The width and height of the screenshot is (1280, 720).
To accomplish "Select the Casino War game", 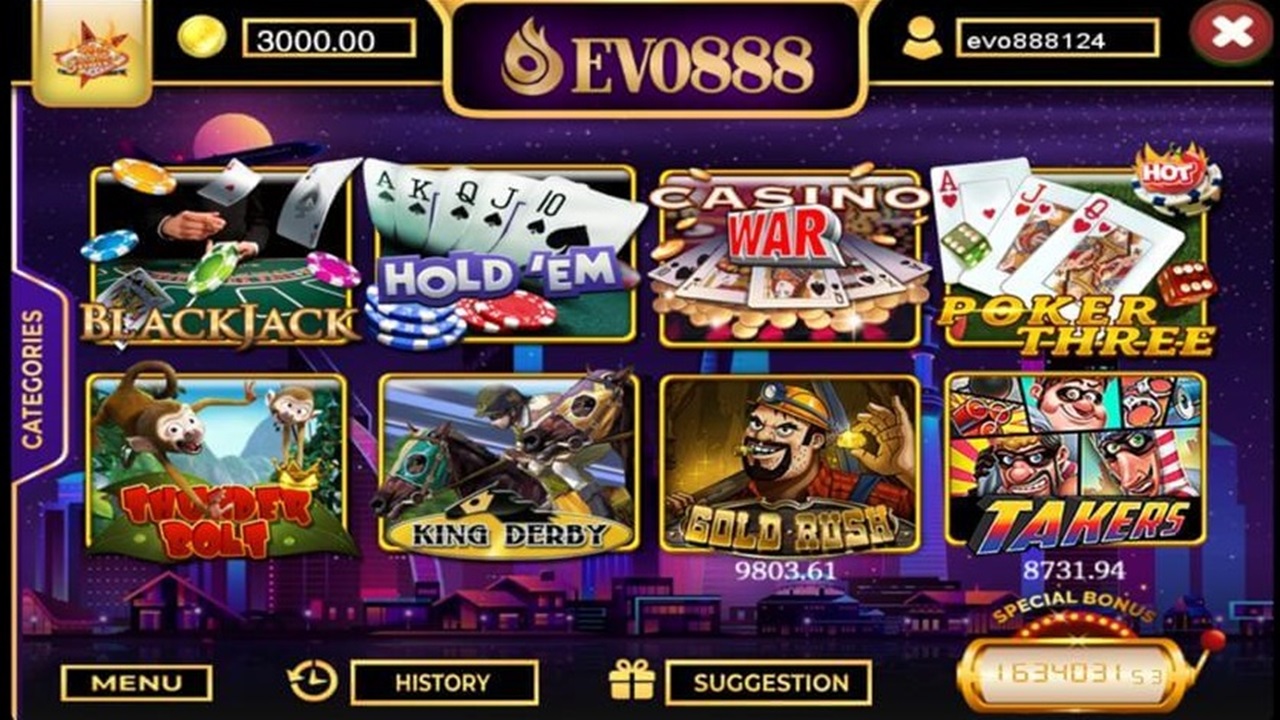I will pos(789,256).
